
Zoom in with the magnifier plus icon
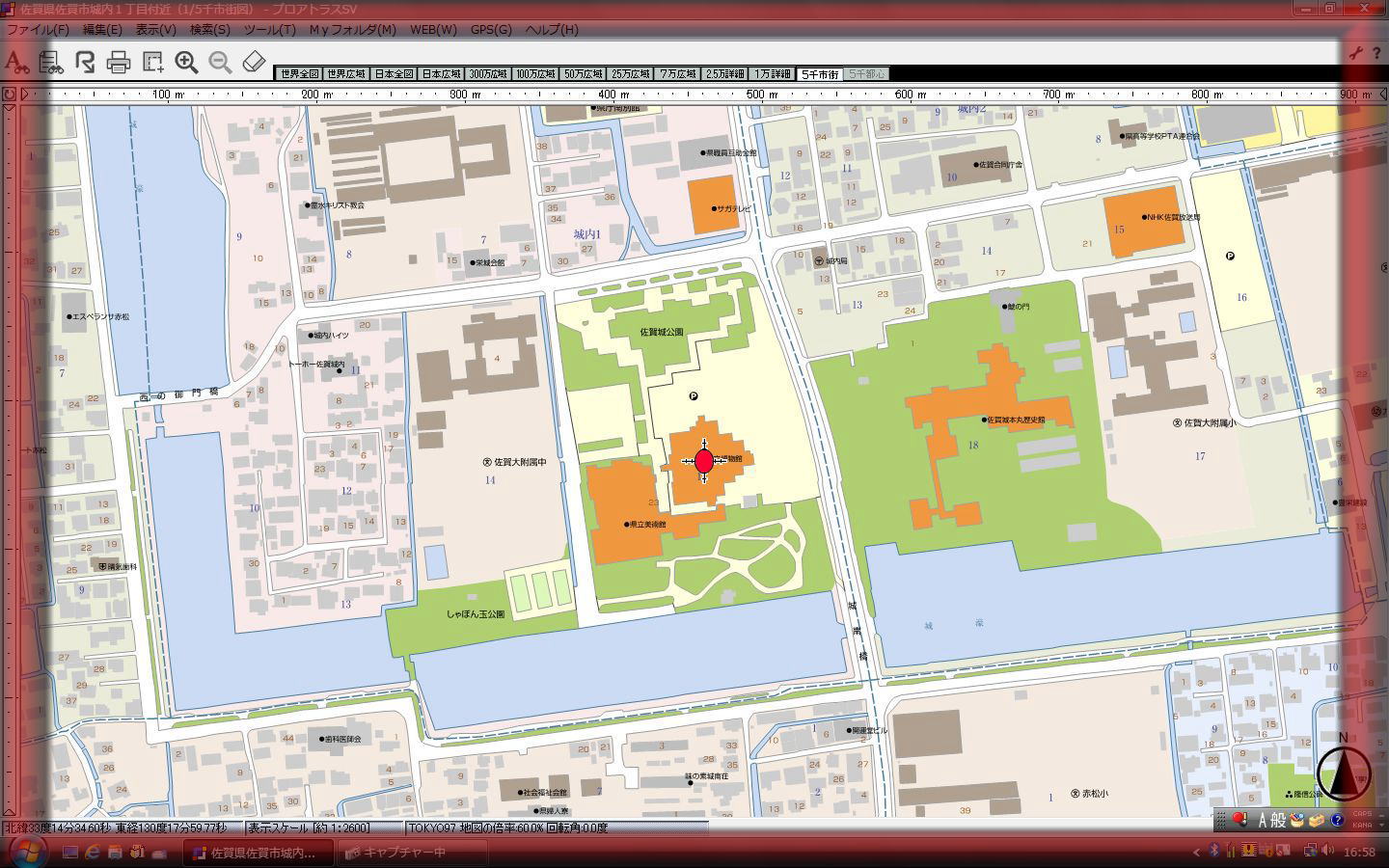coord(186,63)
